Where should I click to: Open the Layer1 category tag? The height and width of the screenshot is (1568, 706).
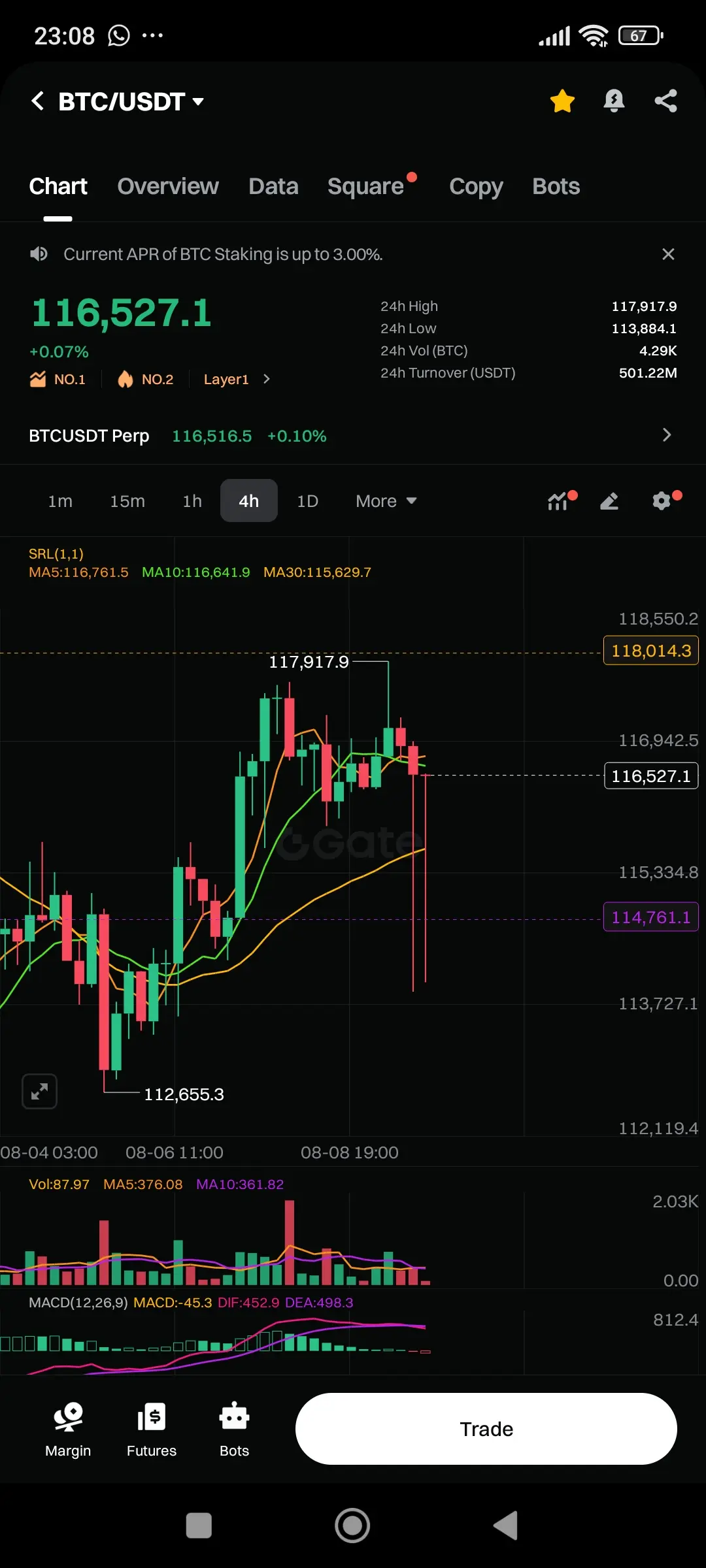click(x=226, y=380)
